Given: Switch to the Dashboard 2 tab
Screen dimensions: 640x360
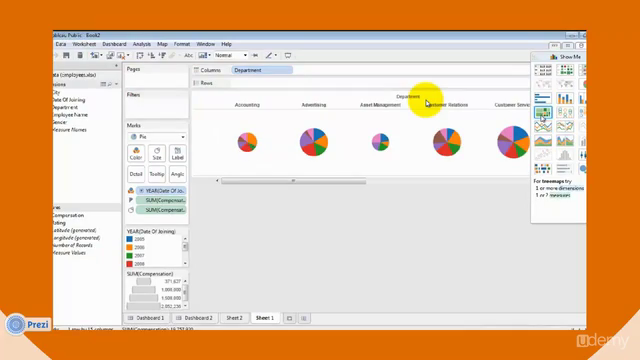Looking at the screenshot, I should click(194, 318).
